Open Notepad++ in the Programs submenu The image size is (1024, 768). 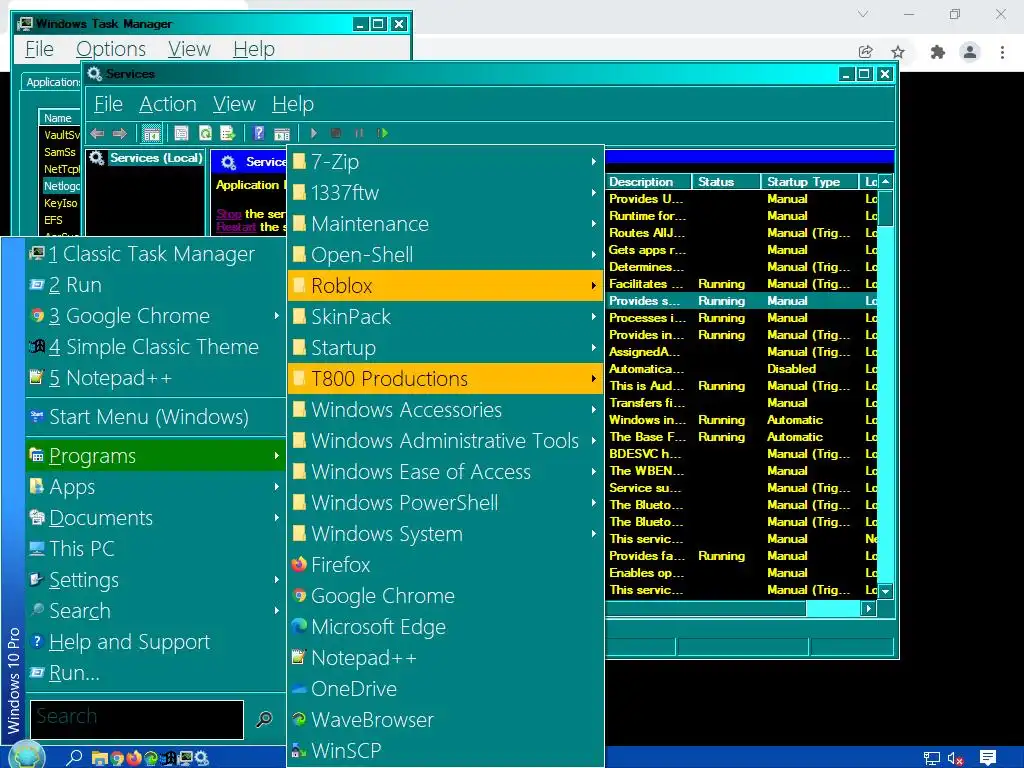point(445,658)
